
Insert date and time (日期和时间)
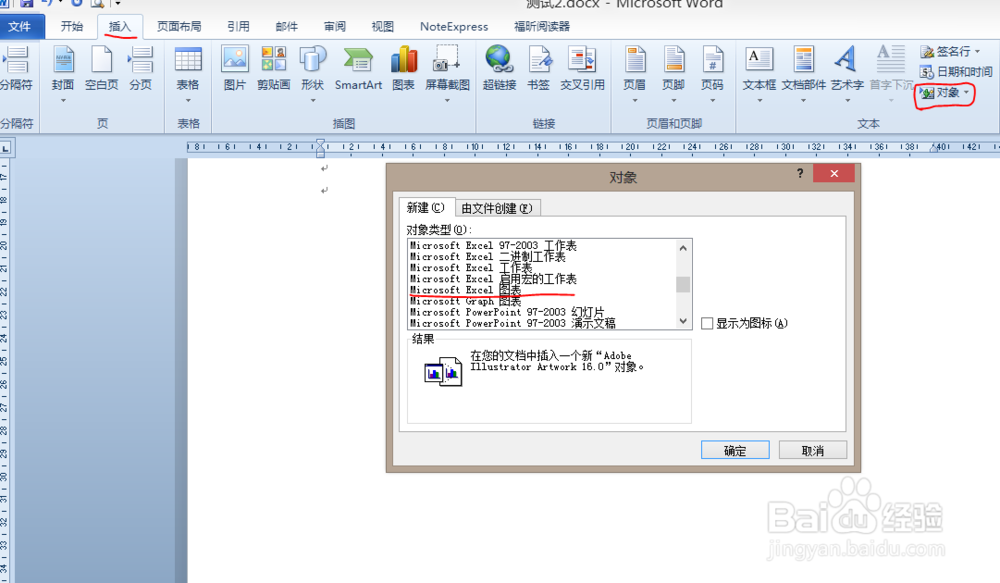pyautogui.click(x=955, y=71)
